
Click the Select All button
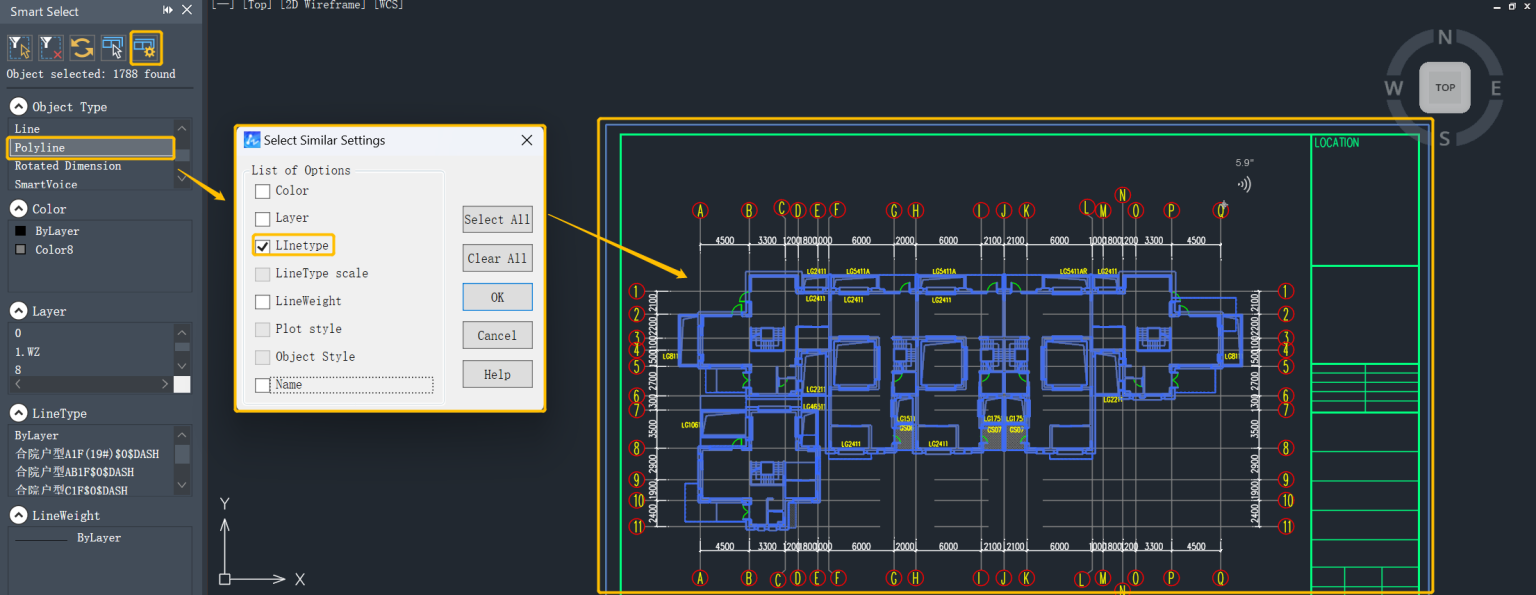tap(497, 219)
